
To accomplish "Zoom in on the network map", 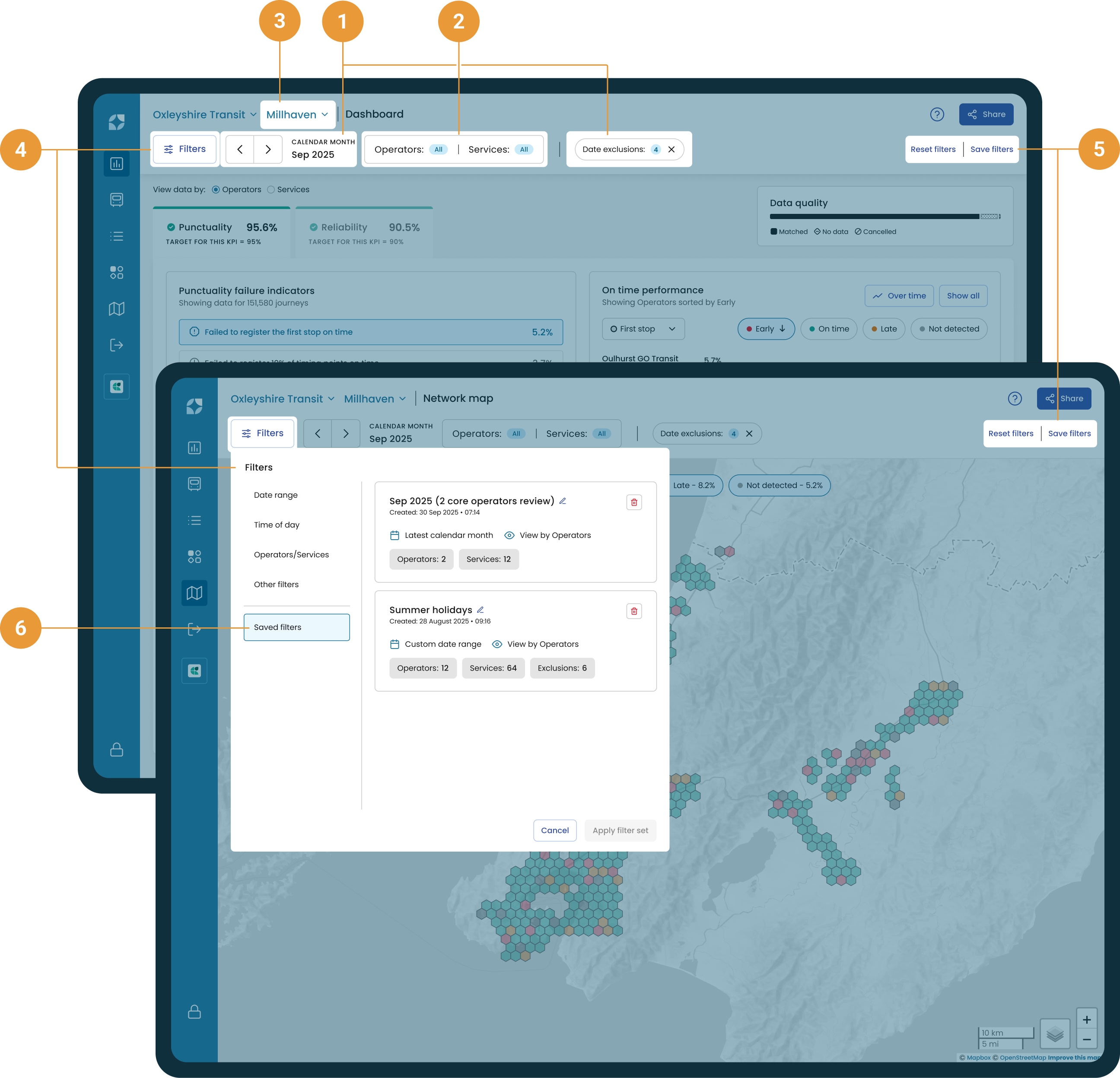I will [x=1086, y=1020].
